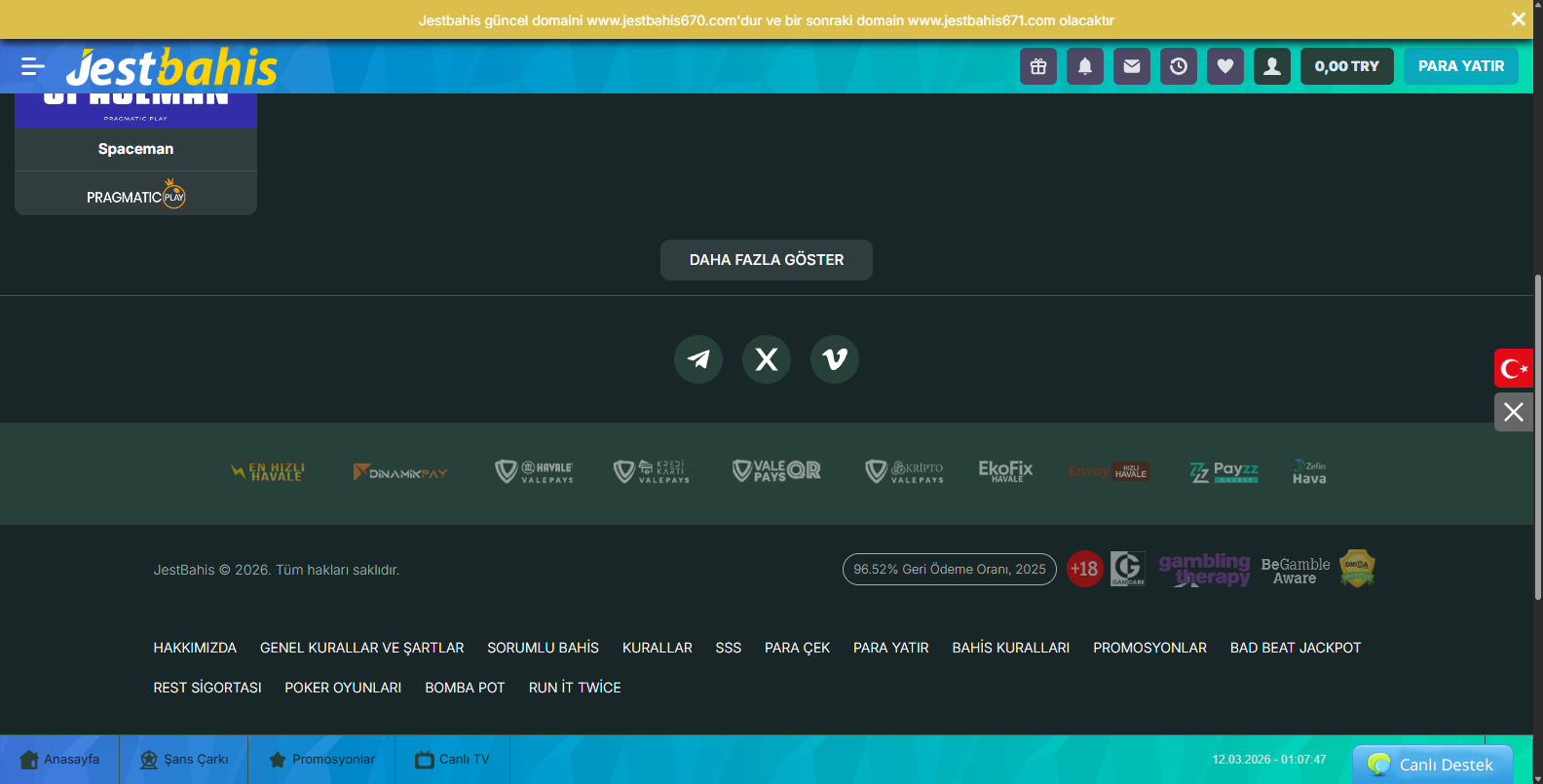The image size is (1543, 784).
Task: Click DAHA FAZLA GÖSTER button
Action: coord(767,260)
